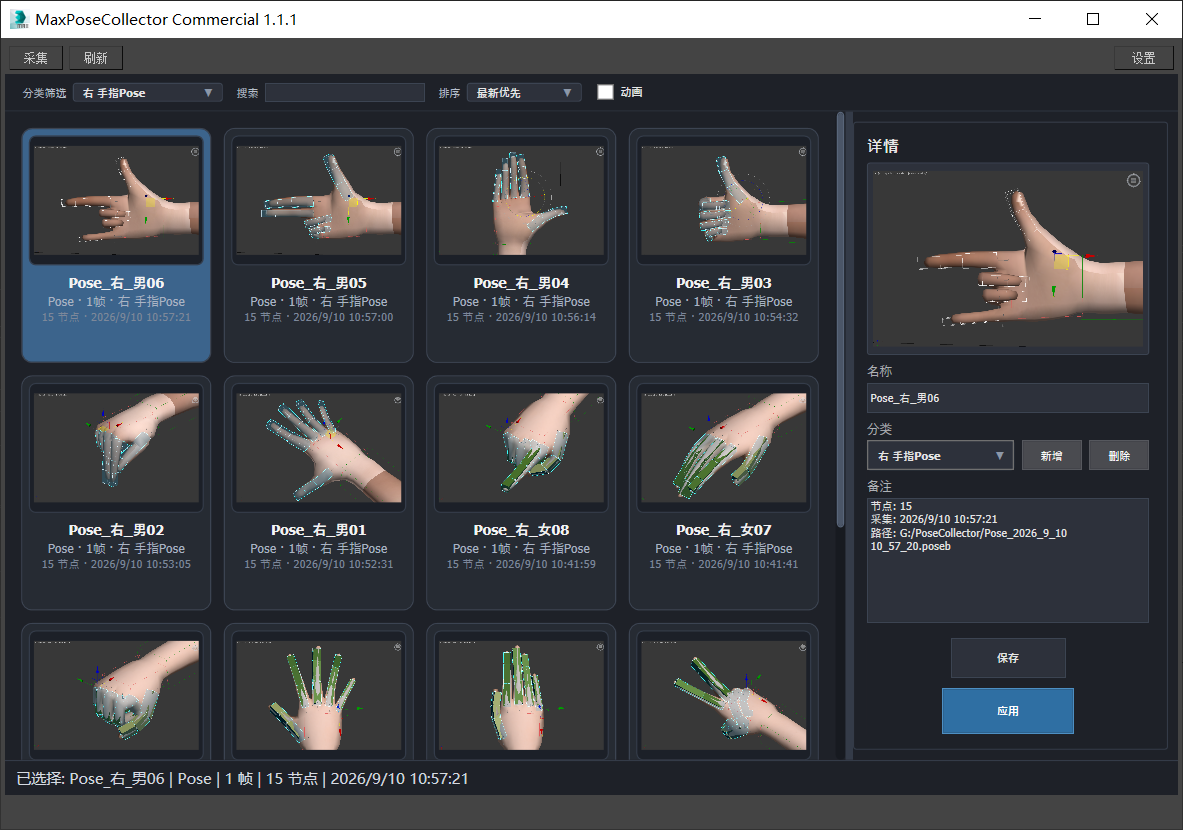This screenshot has height=830, width=1183.
Task: Click the 分类筛选 label text
Action: (45, 93)
